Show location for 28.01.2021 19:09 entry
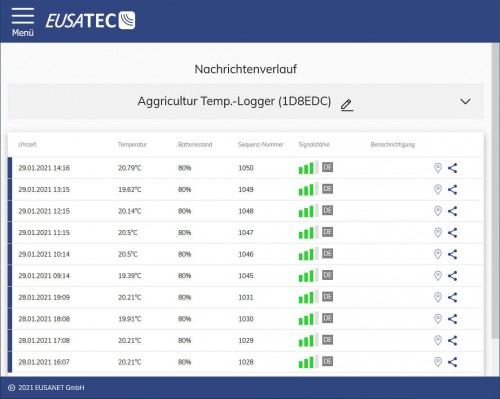 tap(438, 297)
